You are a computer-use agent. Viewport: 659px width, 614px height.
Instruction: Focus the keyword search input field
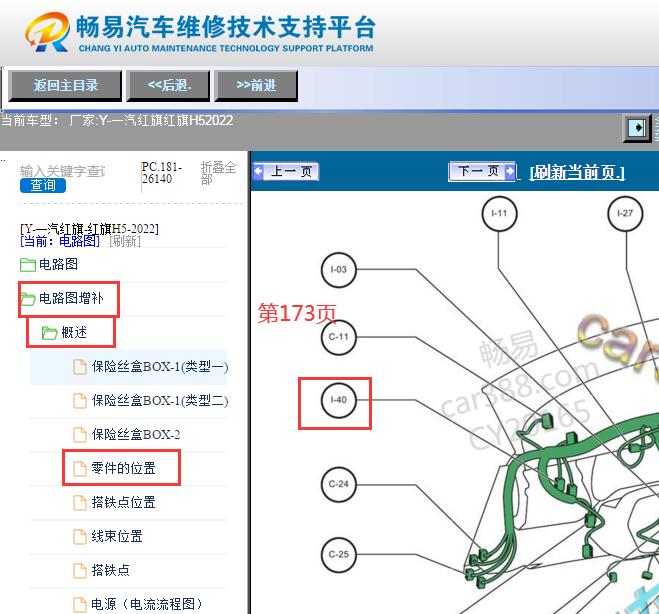point(63,171)
